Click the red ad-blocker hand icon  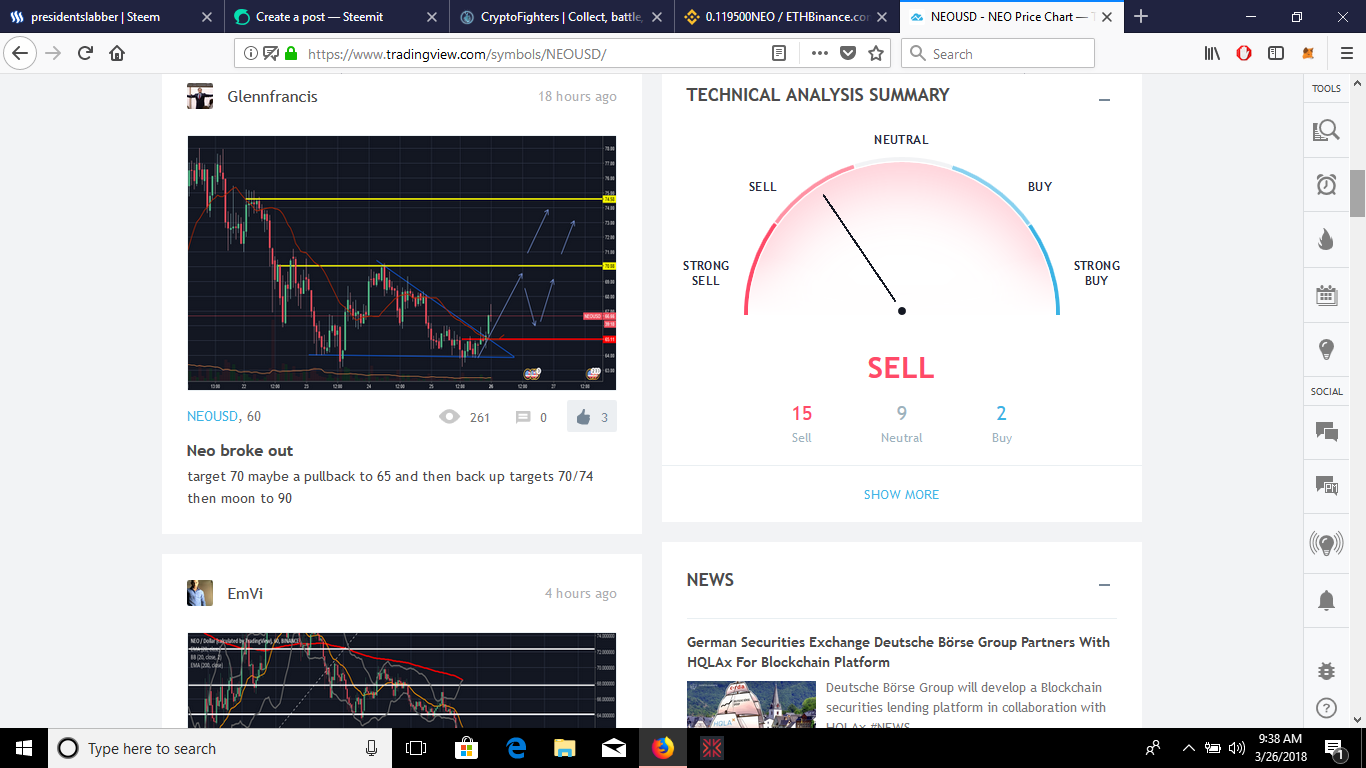tap(1244, 54)
